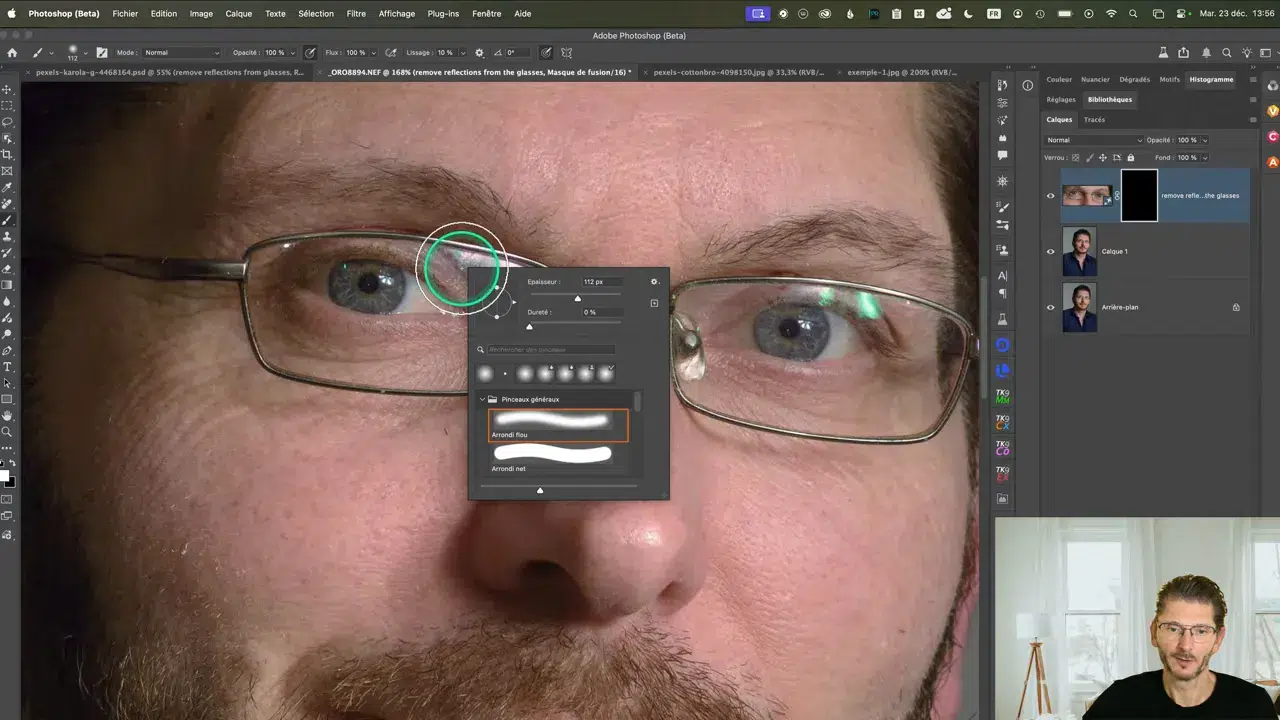Open the layer blend mode Normal dropdown

(x=1093, y=140)
